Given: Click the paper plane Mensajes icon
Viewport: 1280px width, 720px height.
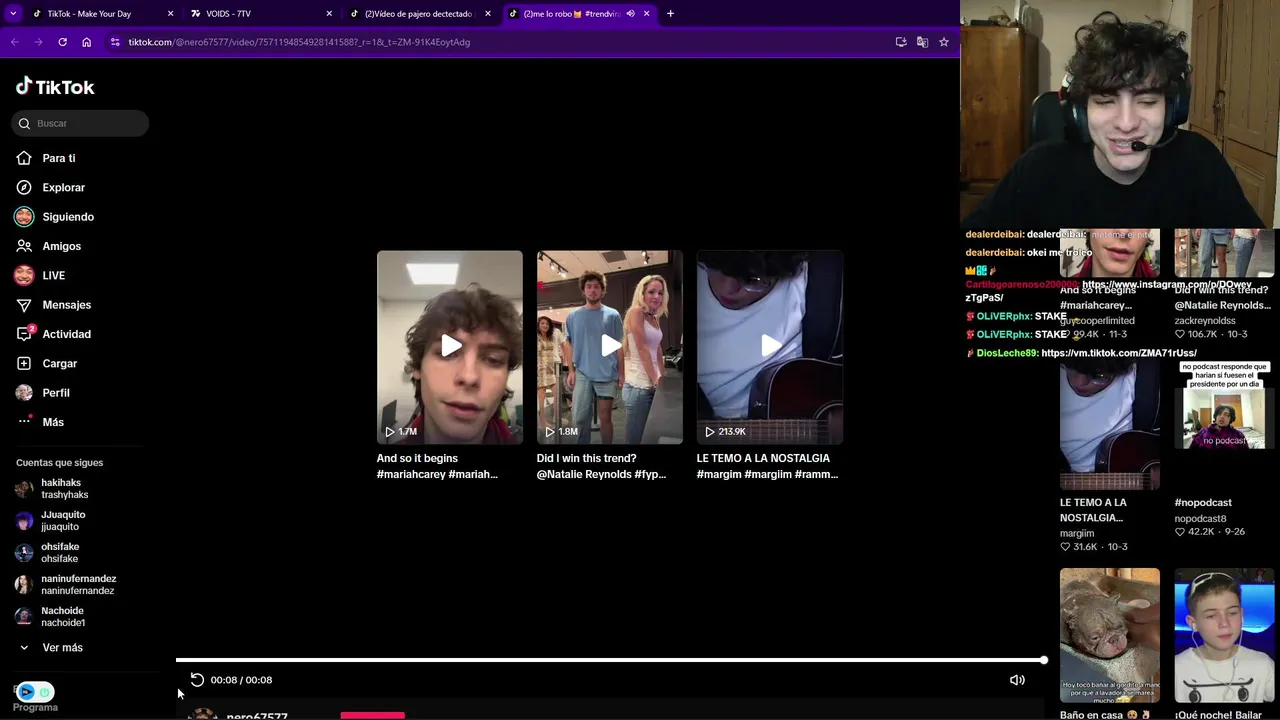Looking at the screenshot, I should pyautogui.click(x=24, y=305).
